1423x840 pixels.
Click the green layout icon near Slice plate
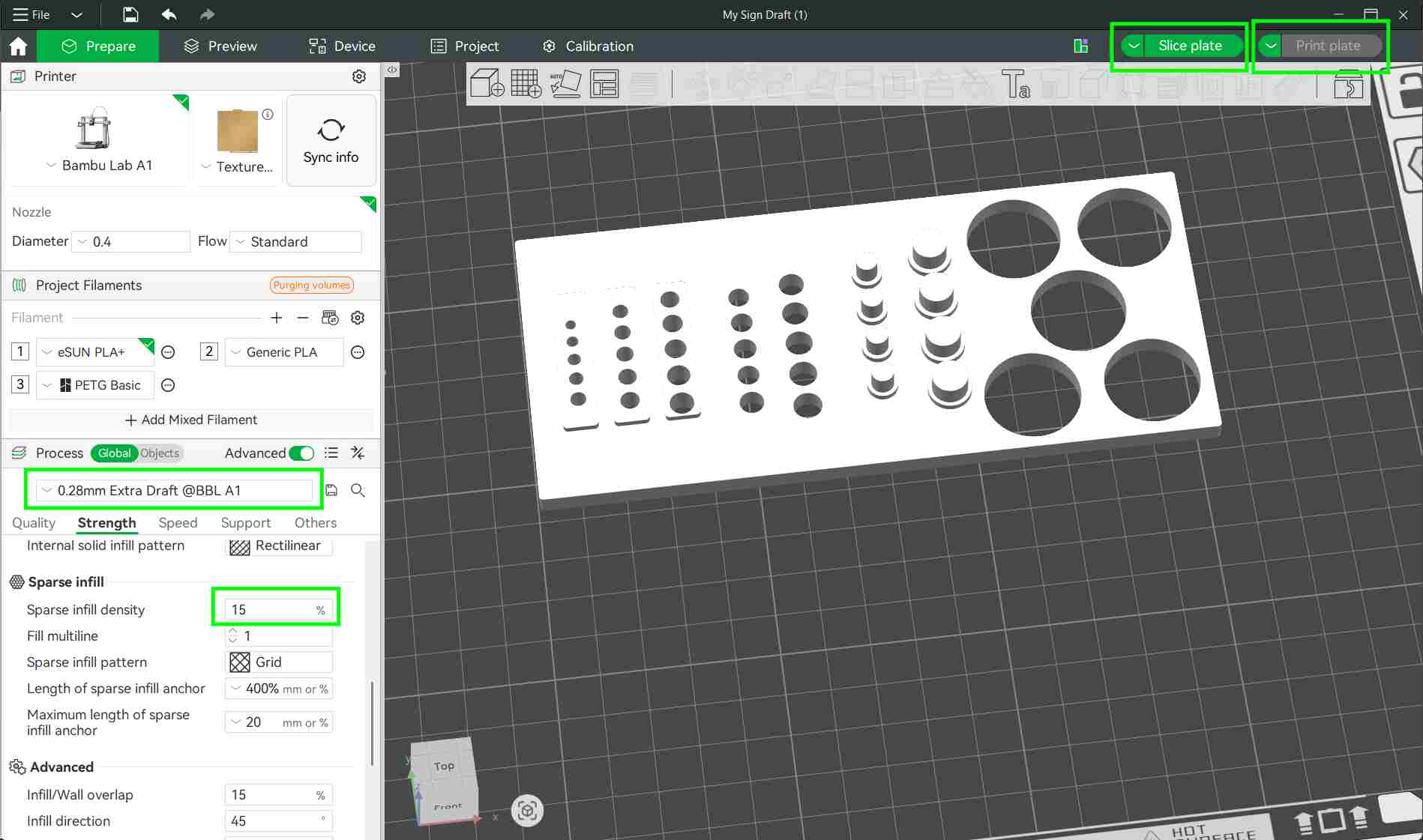[1080, 46]
